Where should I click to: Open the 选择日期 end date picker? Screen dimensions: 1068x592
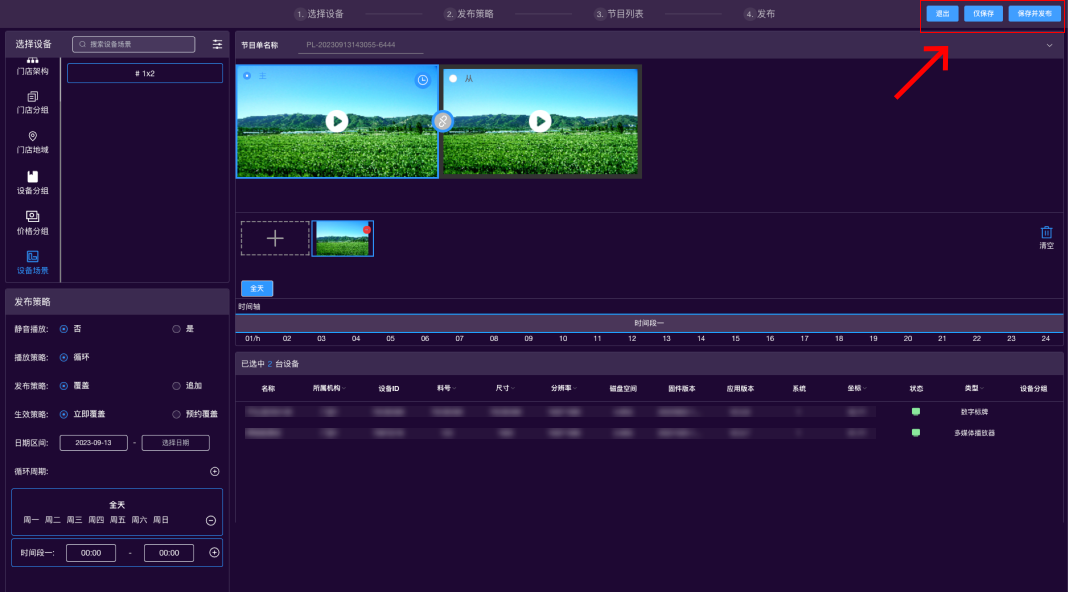(176, 443)
